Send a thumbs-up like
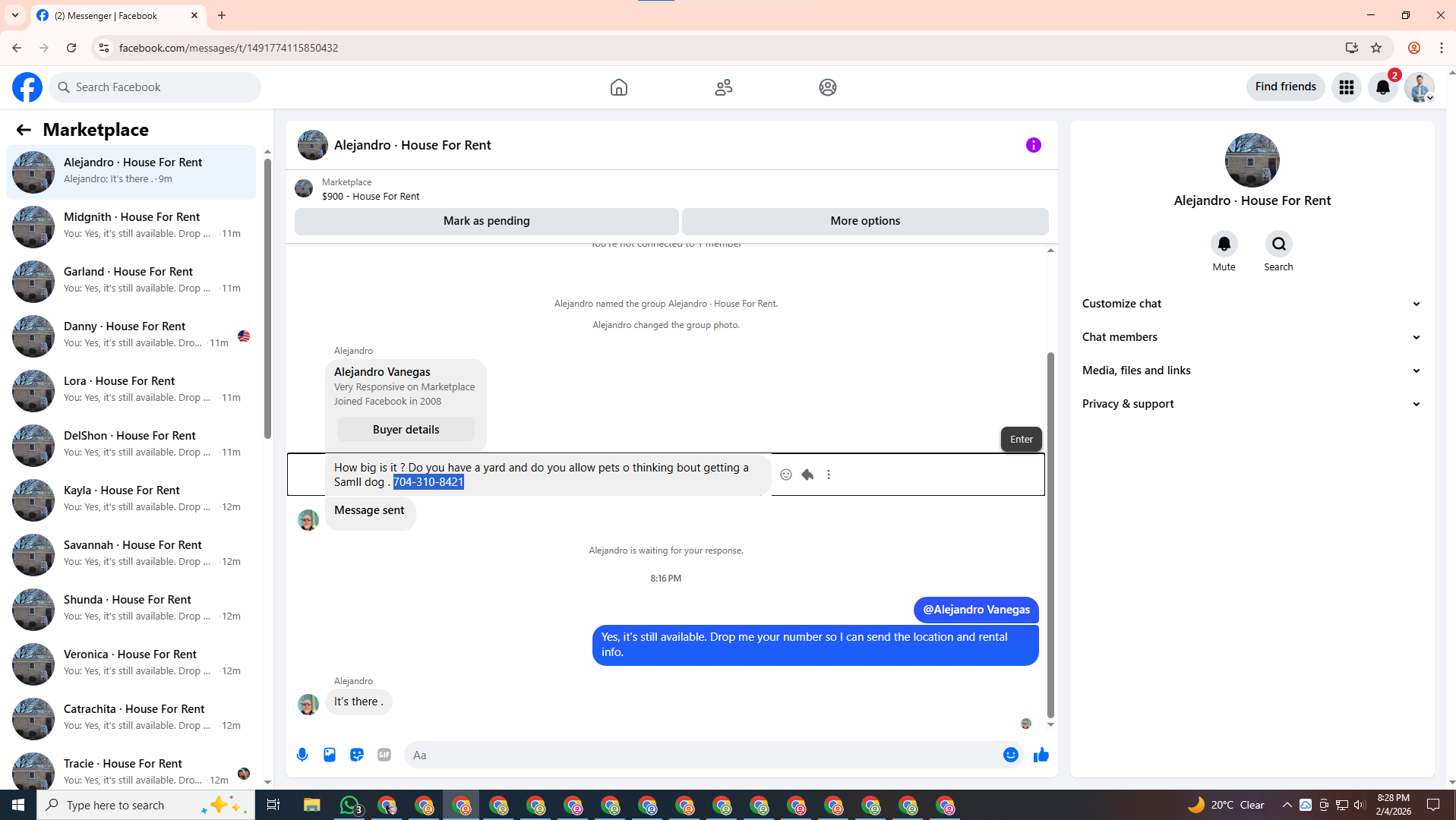 coord(1041,755)
